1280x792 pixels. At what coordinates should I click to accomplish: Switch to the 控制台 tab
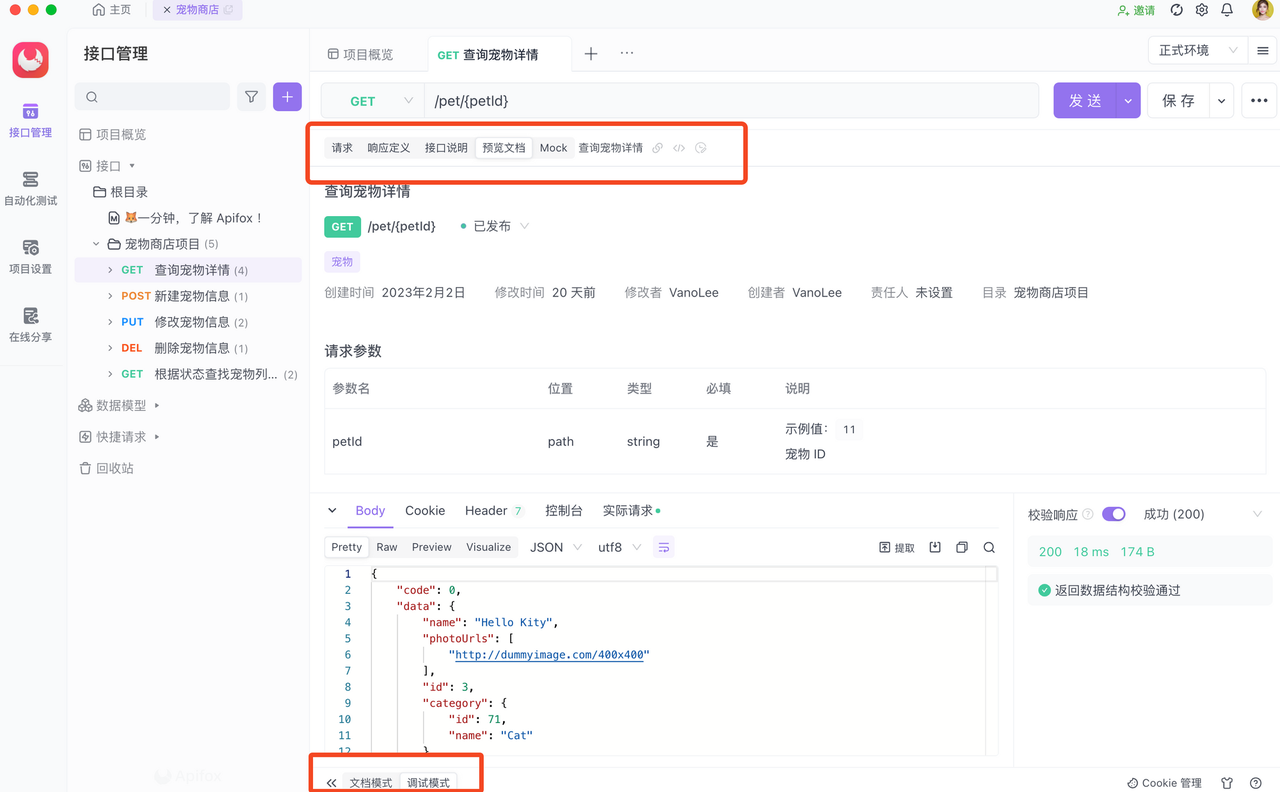564,511
